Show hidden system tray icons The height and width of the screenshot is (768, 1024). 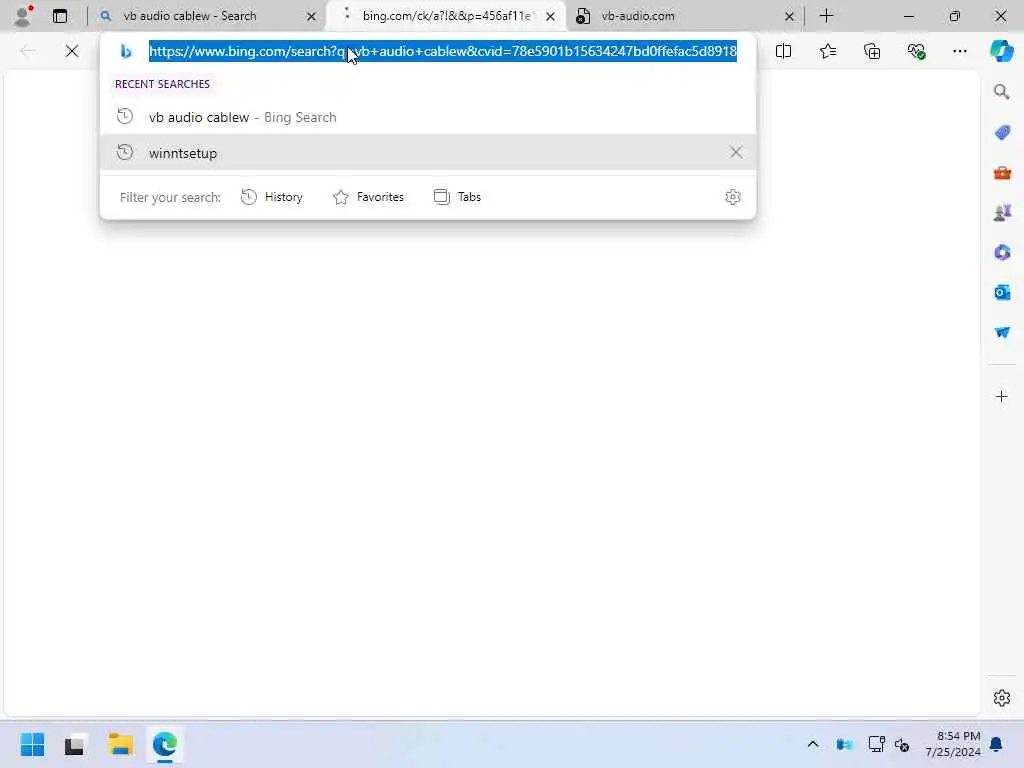pyautogui.click(x=812, y=744)
